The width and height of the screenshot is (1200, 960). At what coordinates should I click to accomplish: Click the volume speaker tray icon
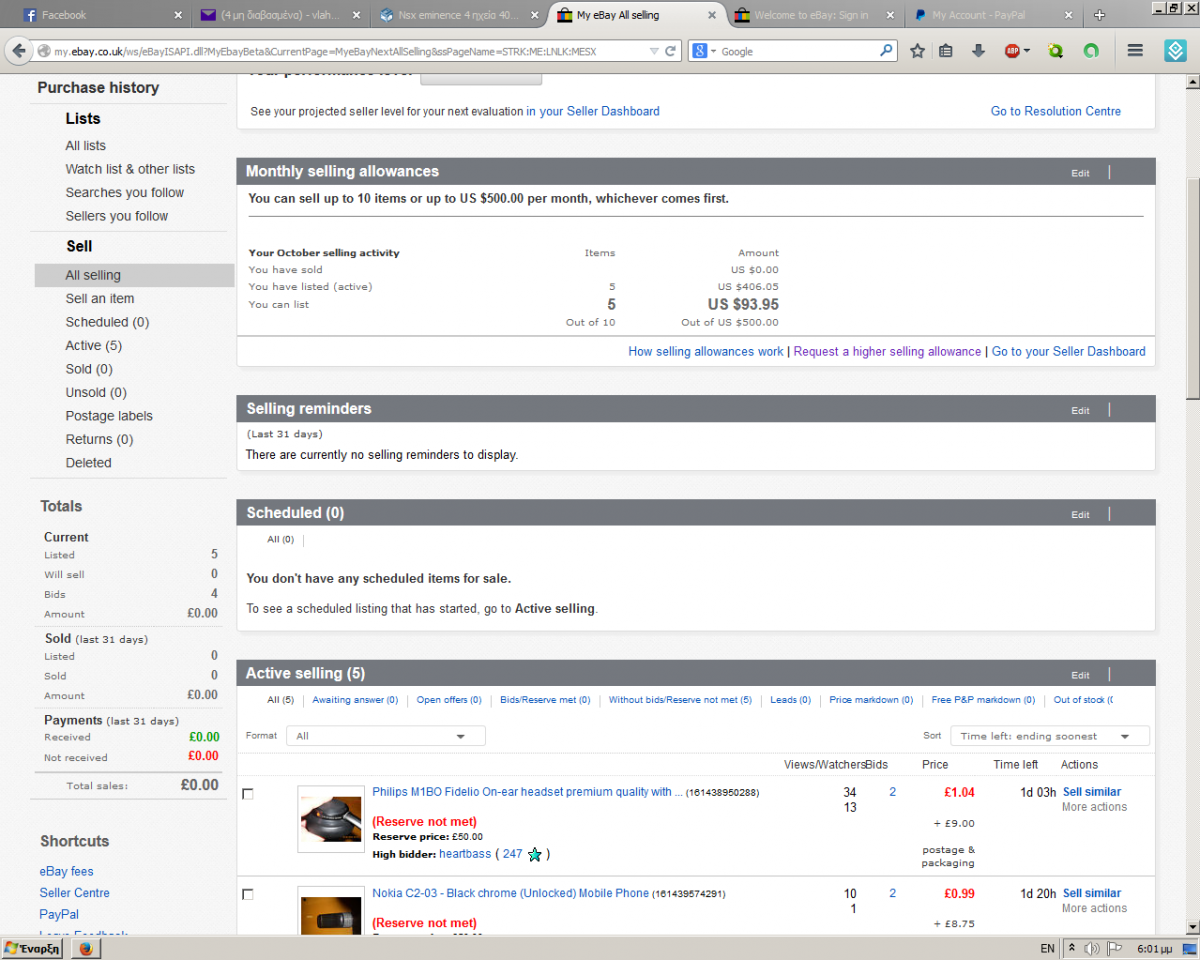(x=1092, y=948)
